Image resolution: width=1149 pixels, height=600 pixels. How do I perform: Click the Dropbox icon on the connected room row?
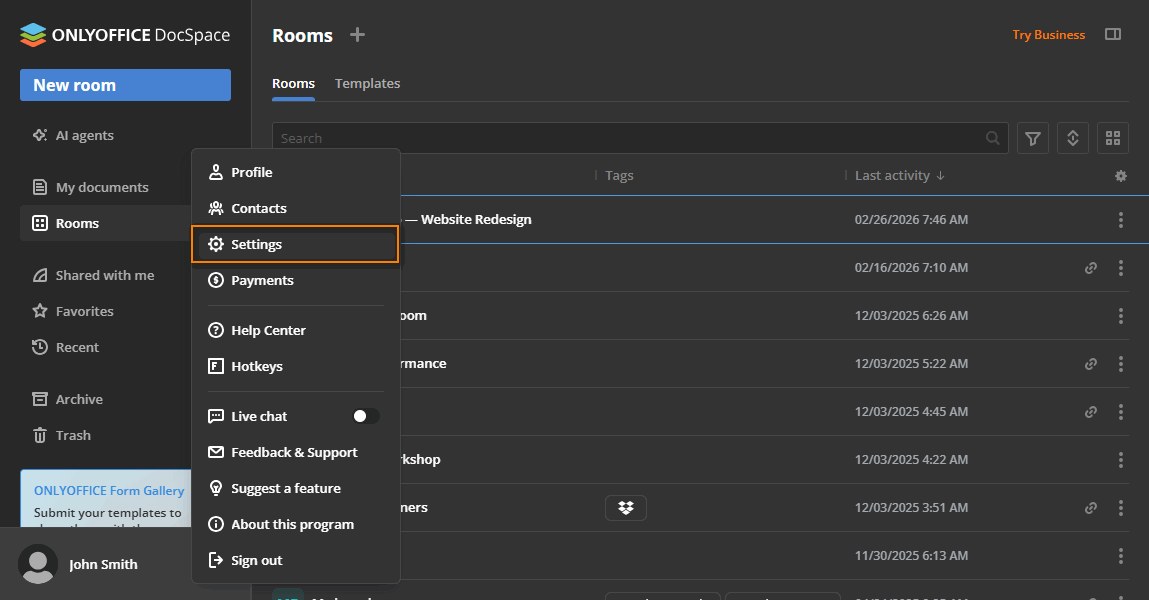click(625, 507)
